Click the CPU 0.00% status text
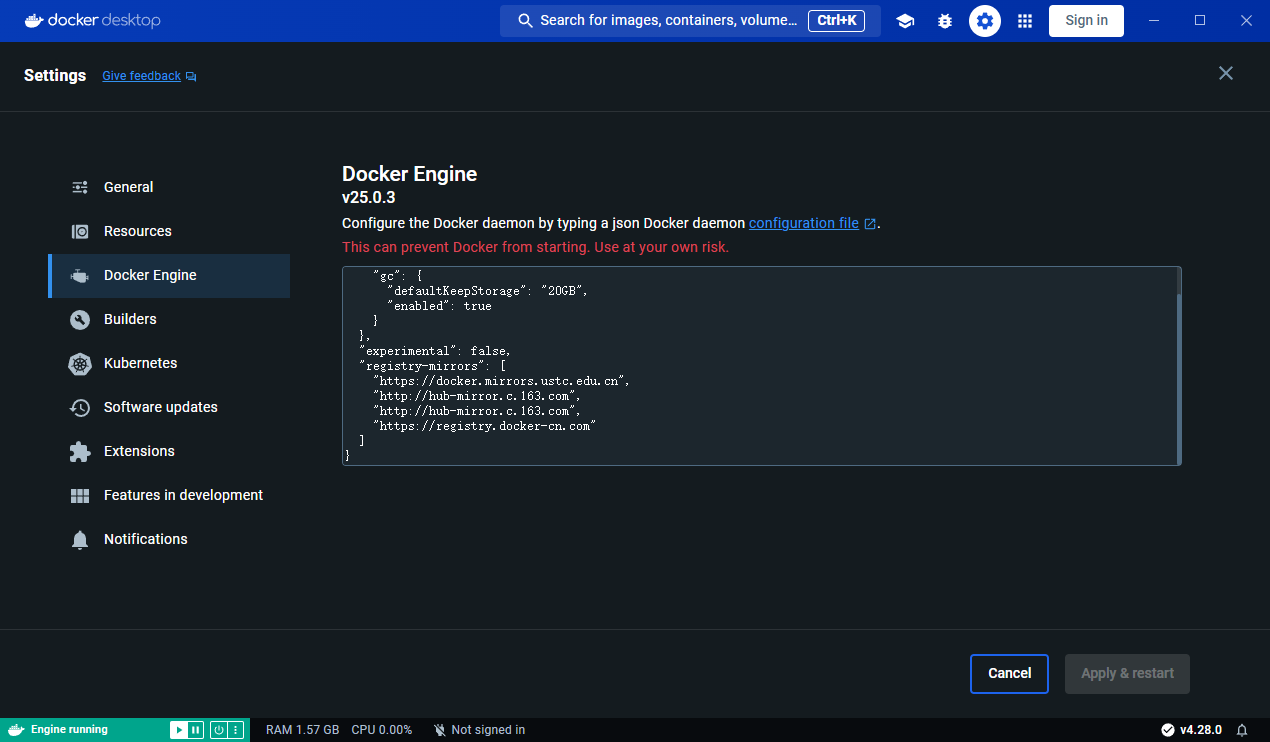The height and width of the screenshot is (742, 1270). (382, 730)
